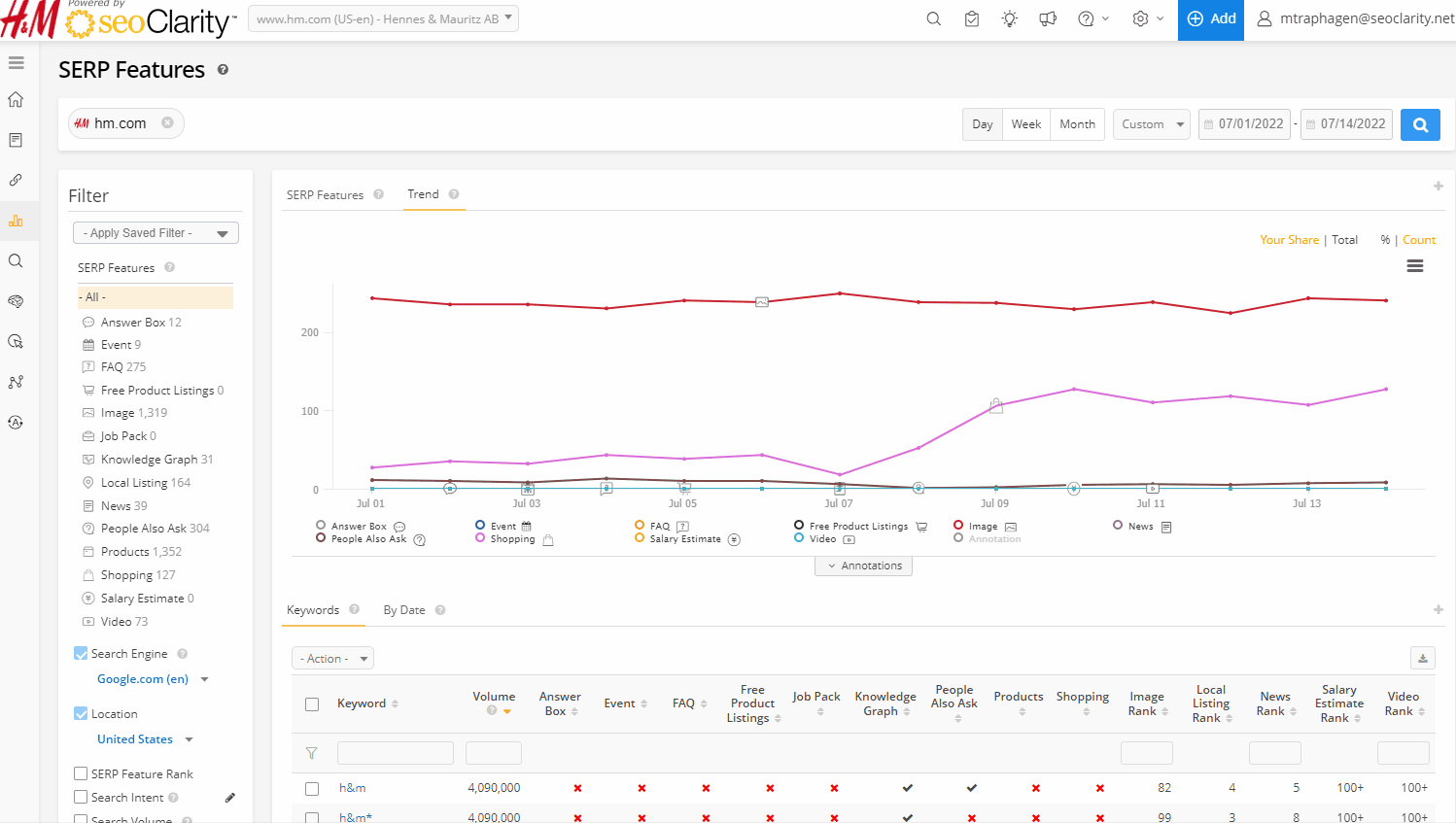
Task: Toggle the Shopping legend series
Action: pyautogui.click(x=513, y=539)
